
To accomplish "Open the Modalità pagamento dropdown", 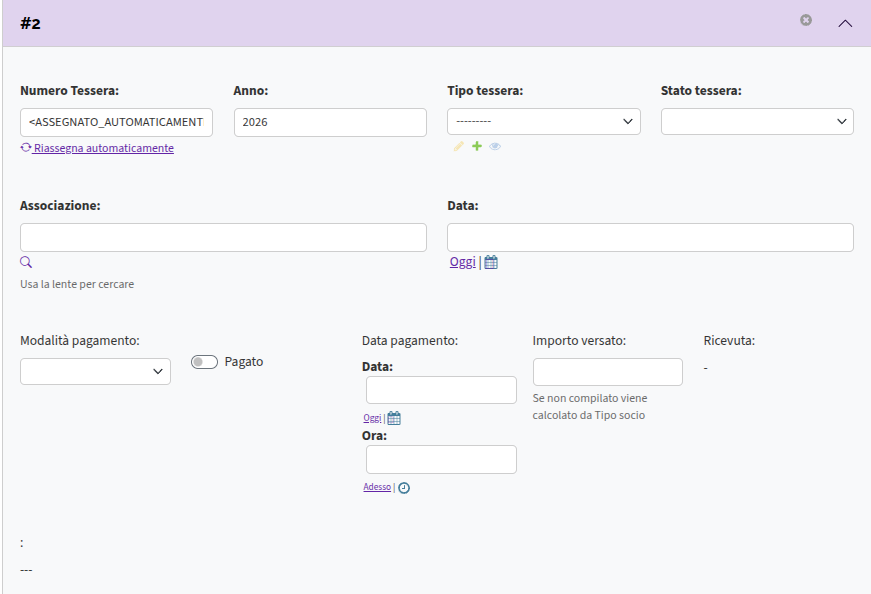I will 96,371.
